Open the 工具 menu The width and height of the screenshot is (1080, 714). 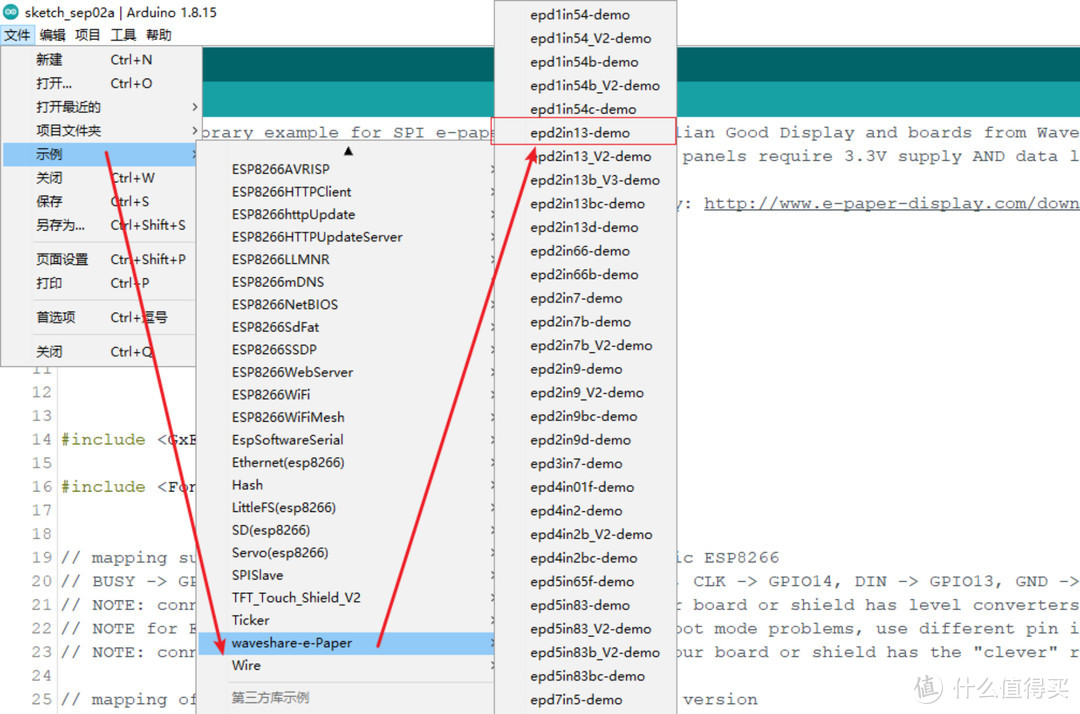click(123, 34)
